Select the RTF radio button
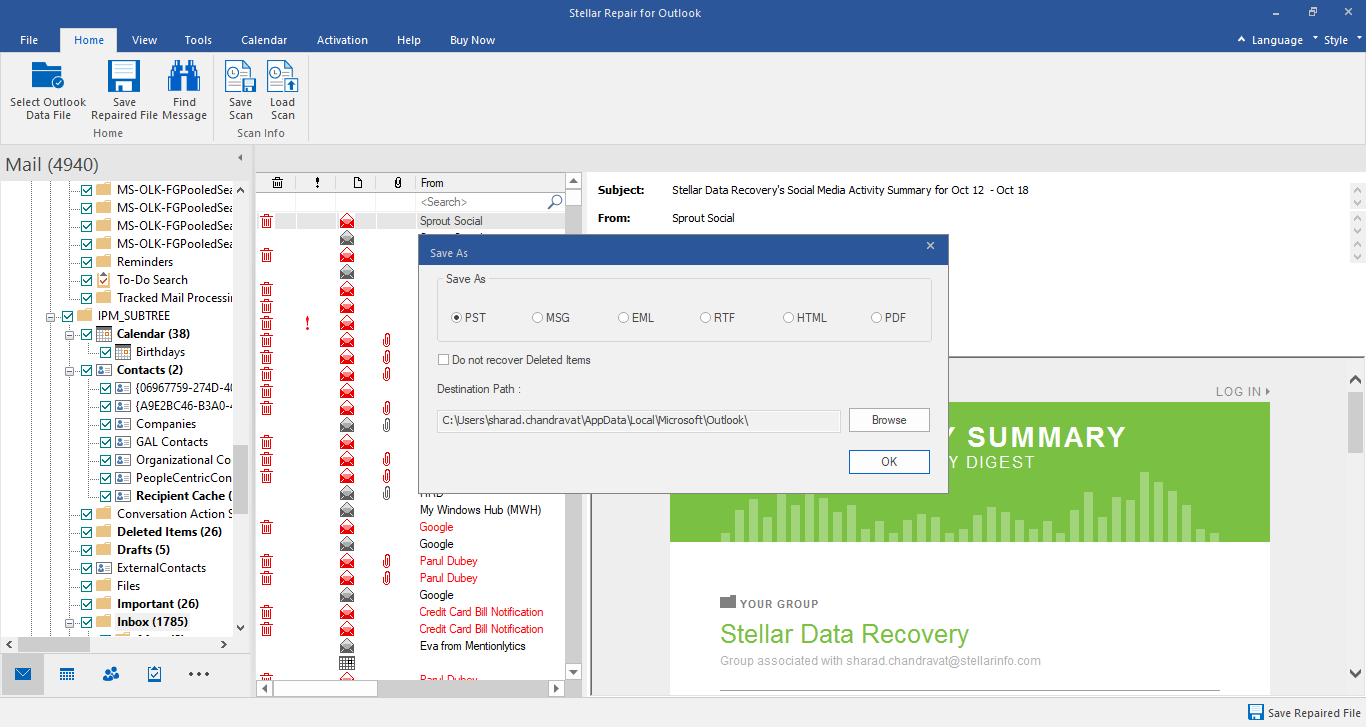This screenshot has height=727, width=1366. tap(706, 318)
